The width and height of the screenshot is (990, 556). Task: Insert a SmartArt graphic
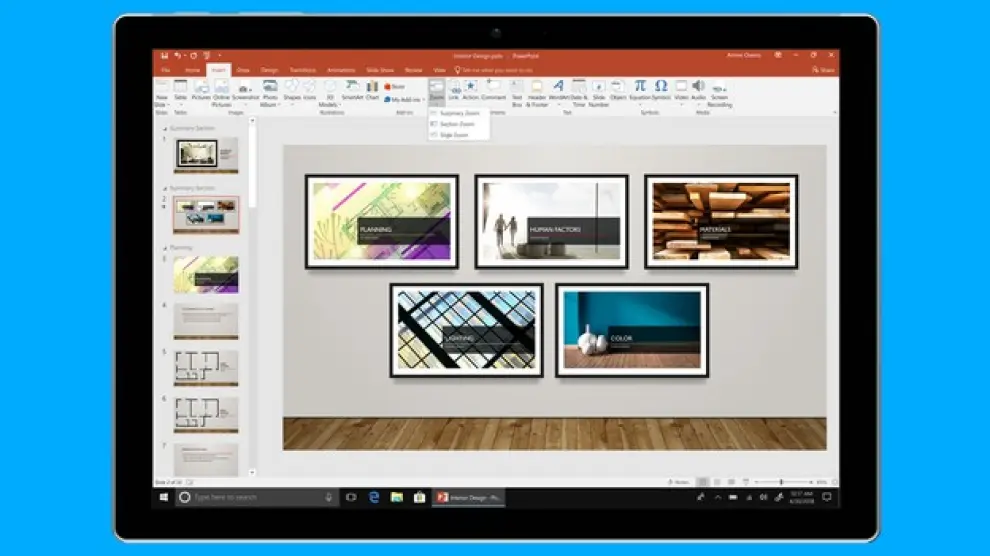(x=352, y=90)
